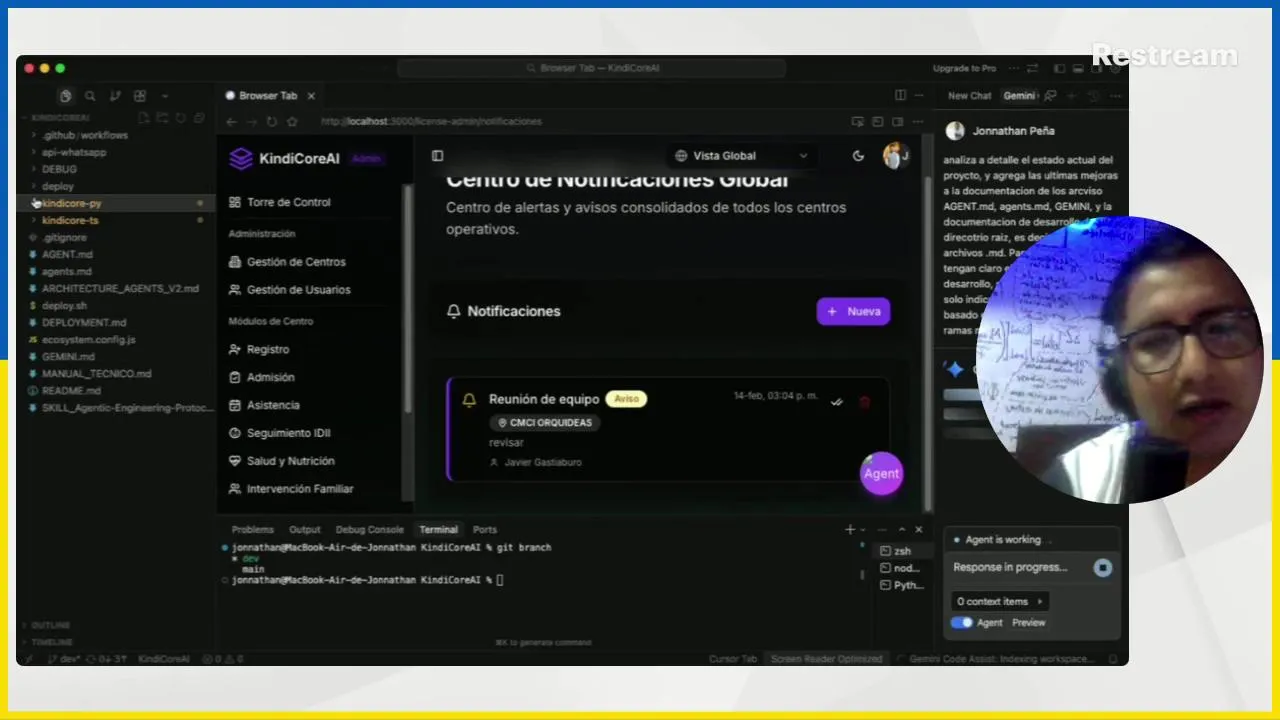The width and height of the screenshot is (1280, 720).
Task: Expand the 0 context items chip
Action: click(x=999, y=601)
